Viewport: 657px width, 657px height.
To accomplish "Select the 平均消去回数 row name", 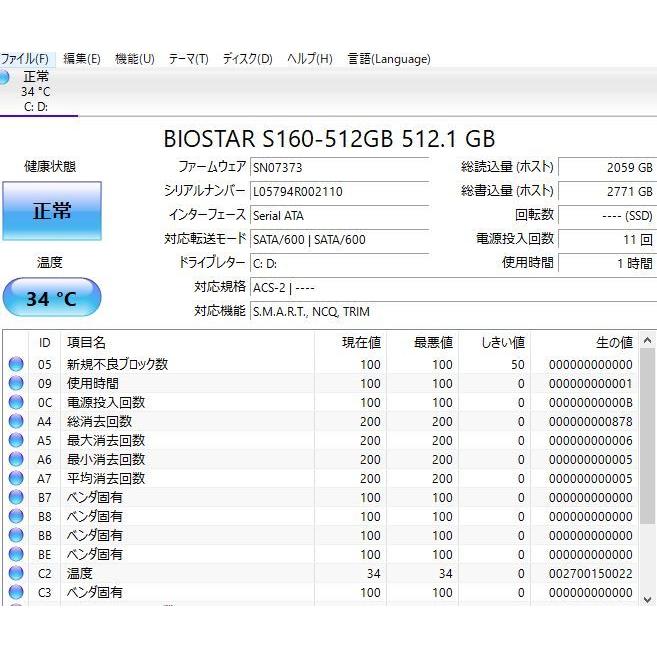I will pyautogui.click(x=106, y=478).
